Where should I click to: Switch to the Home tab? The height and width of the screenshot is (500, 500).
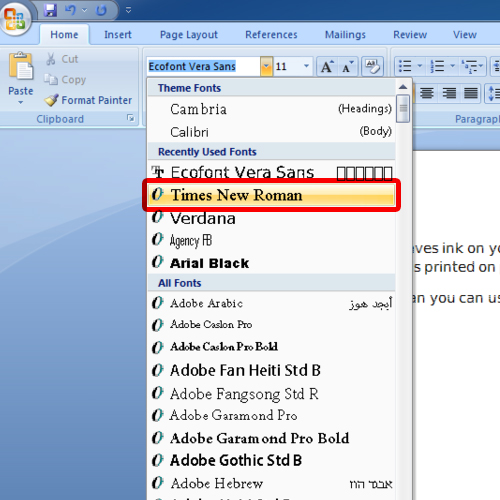pyautogui.click(x=64, y=34)
